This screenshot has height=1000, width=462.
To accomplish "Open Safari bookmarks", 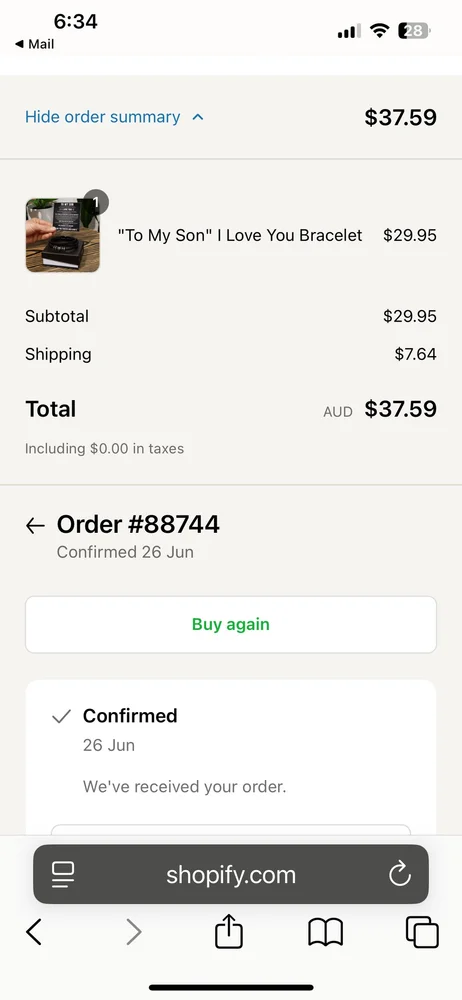I will [x=325, y=932].
